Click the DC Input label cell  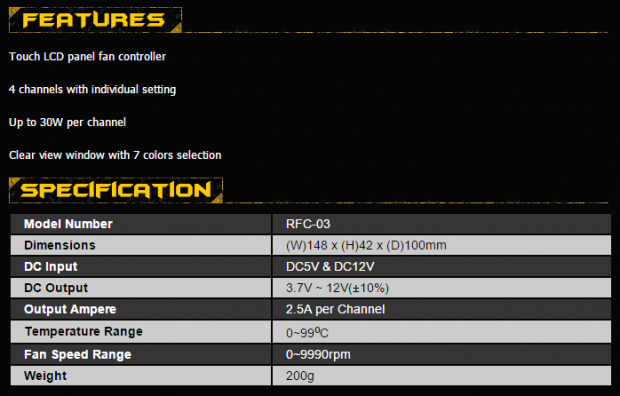click(x=141, y=267)
